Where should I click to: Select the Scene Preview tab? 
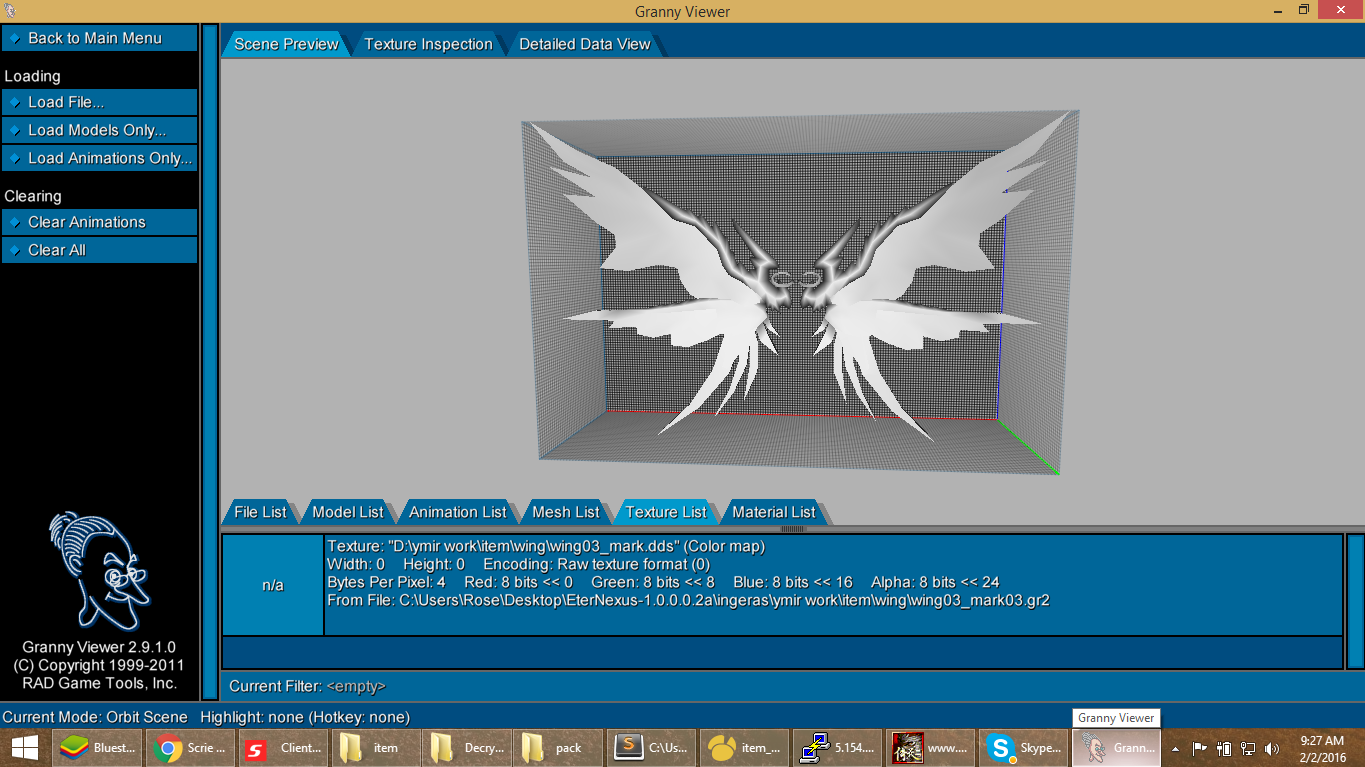click(x=287, y=44)
